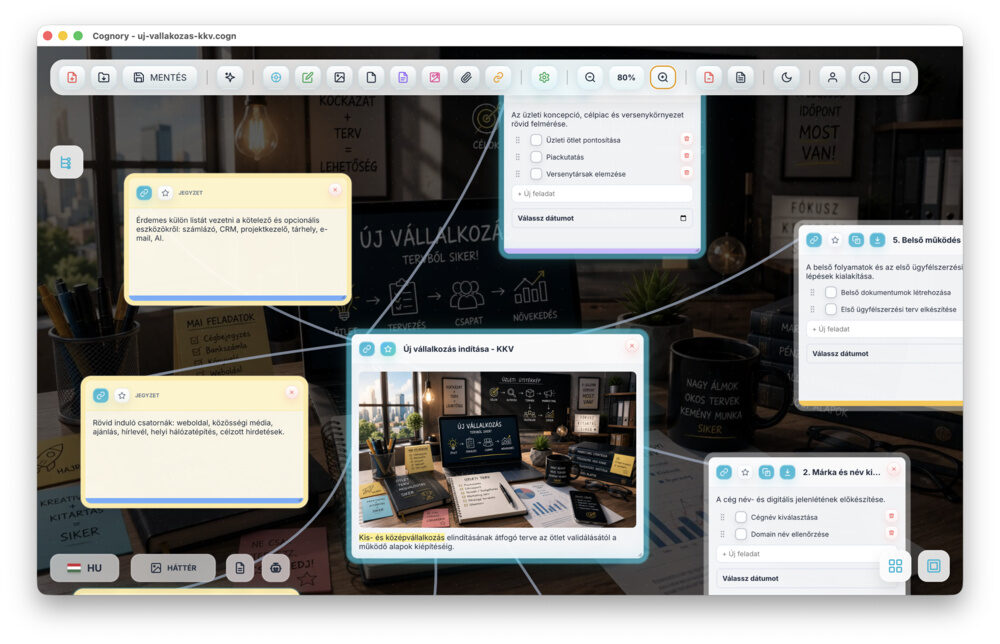Click the attachment paperclip icon in toolbar
This screenshot has height=644, width=1000.
[x=466, y=77]
